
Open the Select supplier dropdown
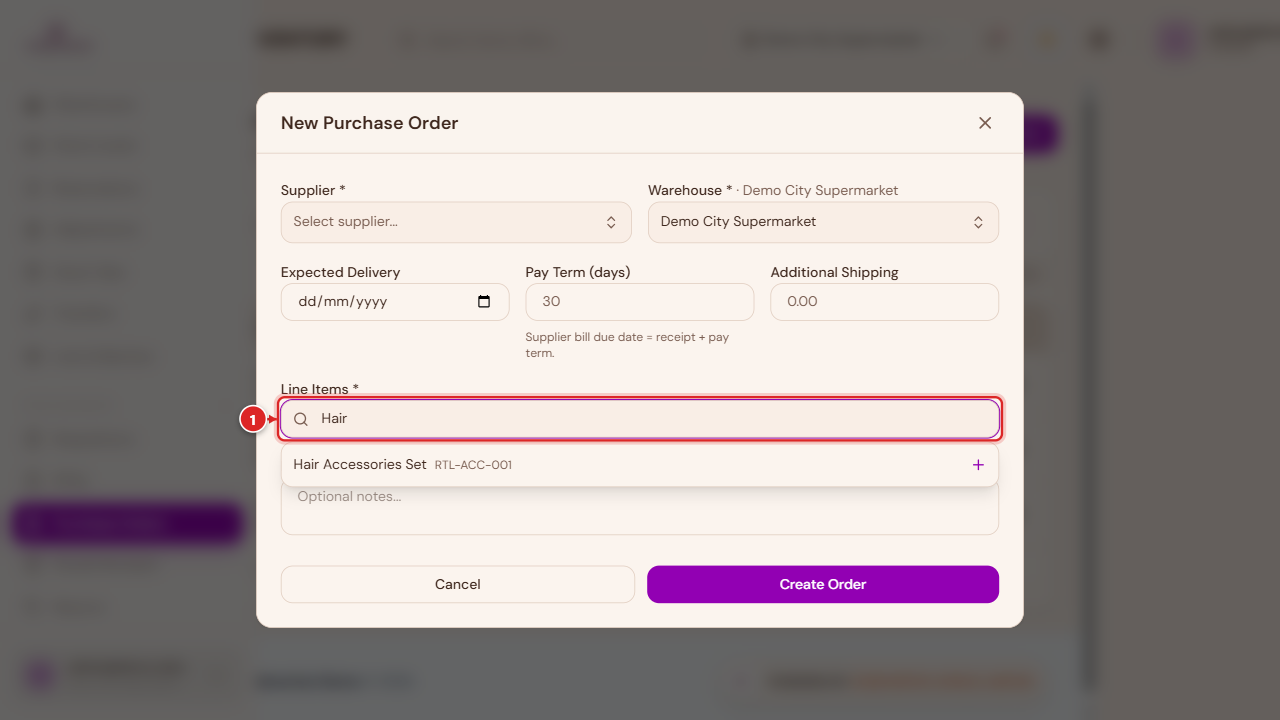456,222
